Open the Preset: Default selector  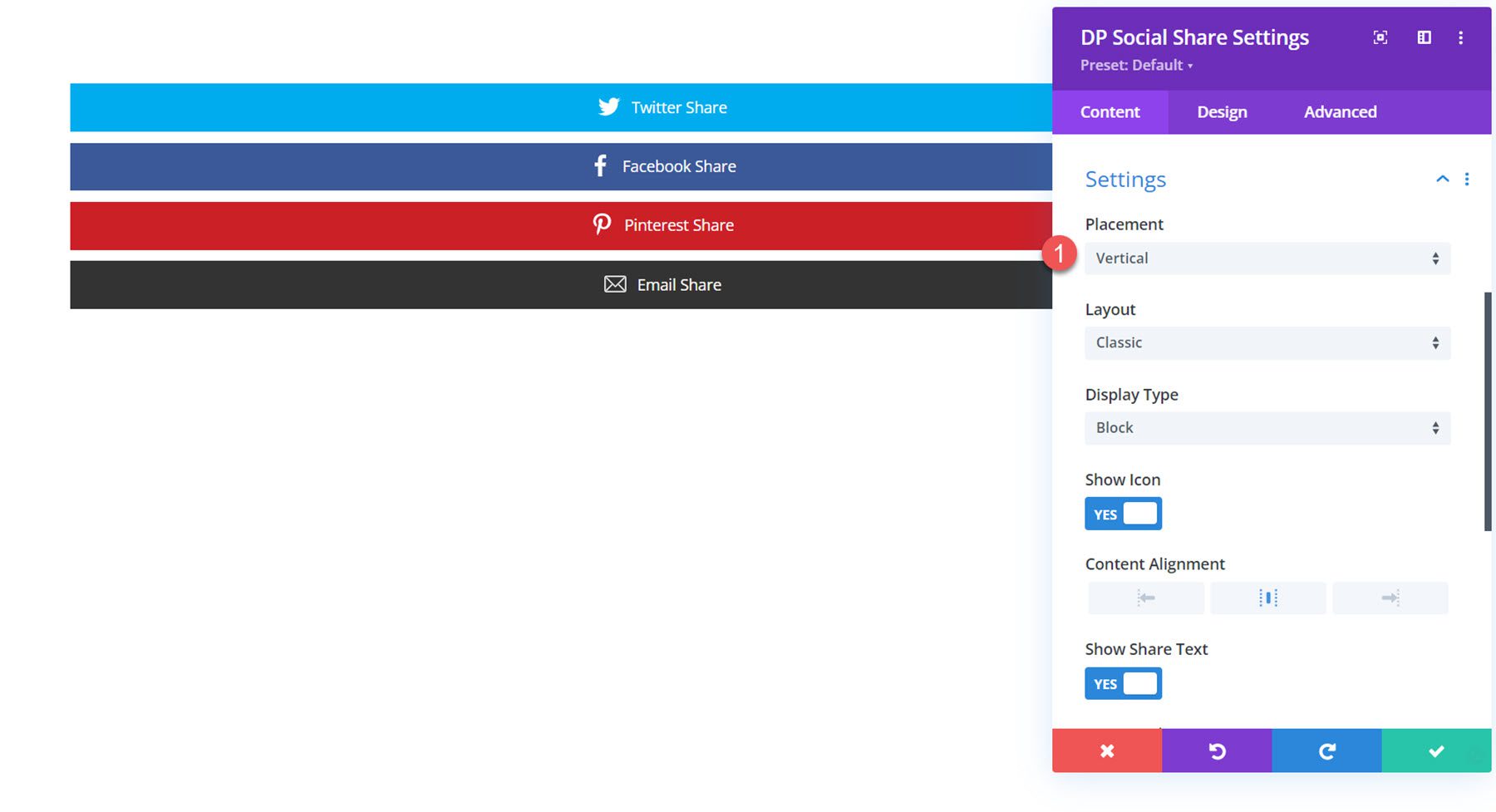pyautogui.click(x=1136, y=65)
